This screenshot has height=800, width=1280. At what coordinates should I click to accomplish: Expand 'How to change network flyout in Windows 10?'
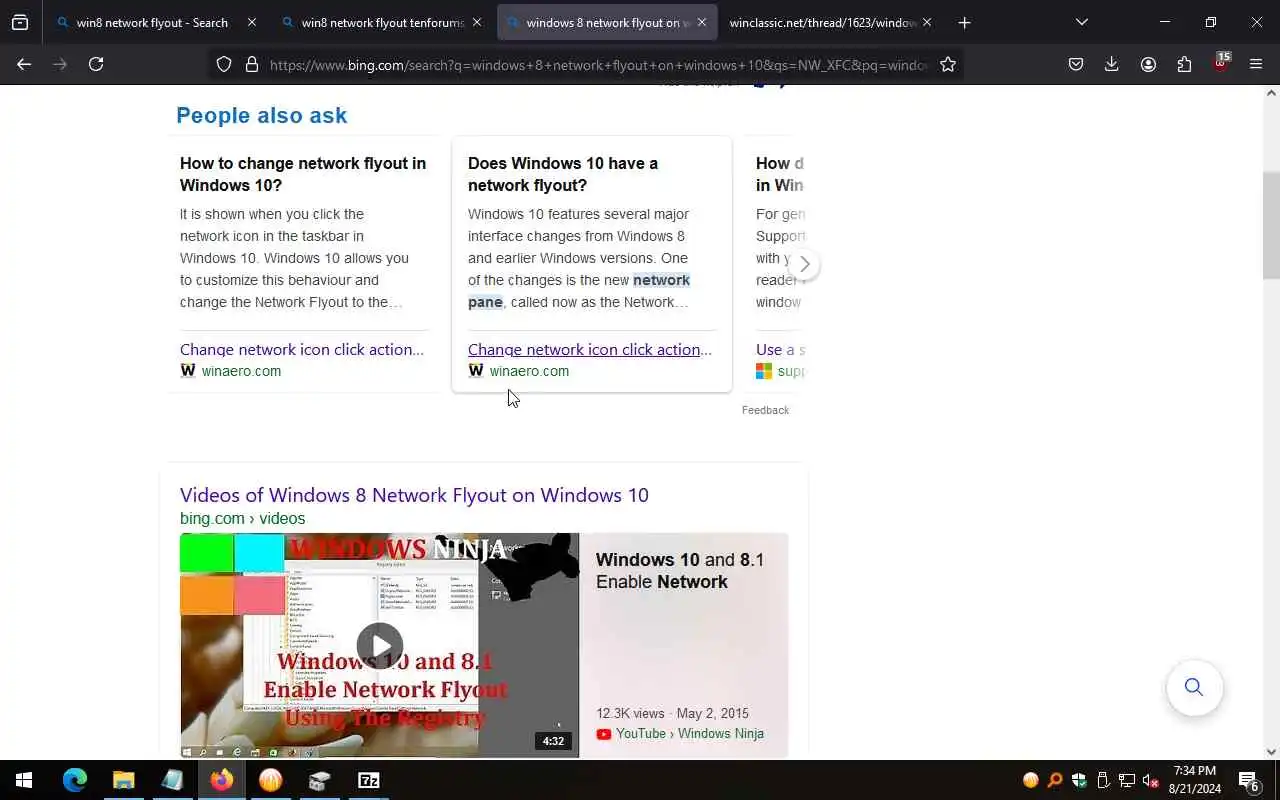click(303, 174)
